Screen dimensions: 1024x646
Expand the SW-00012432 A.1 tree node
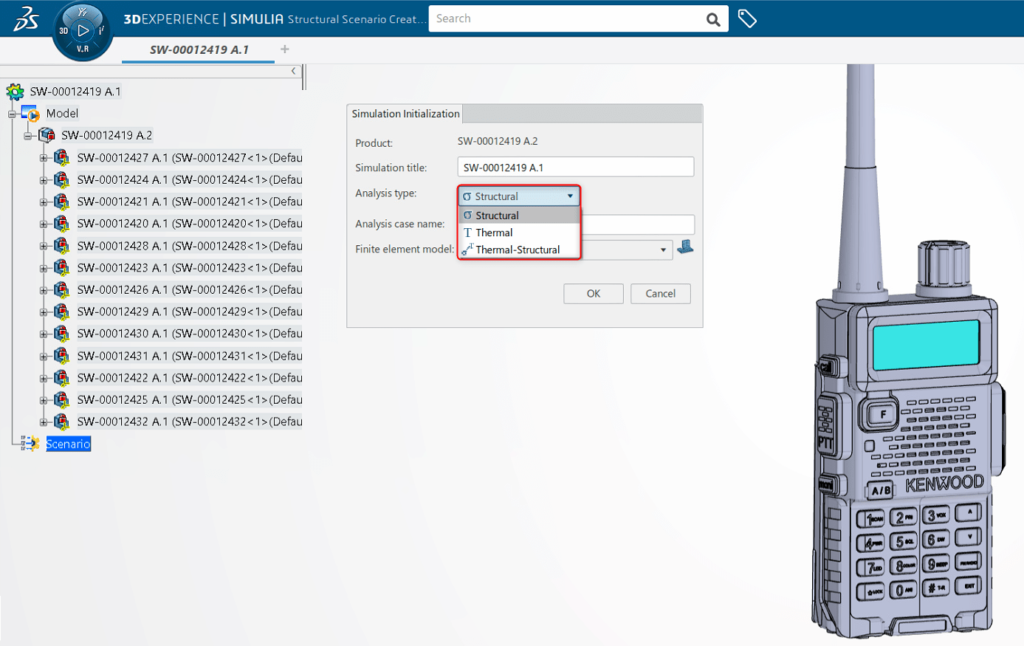point(44,423)
